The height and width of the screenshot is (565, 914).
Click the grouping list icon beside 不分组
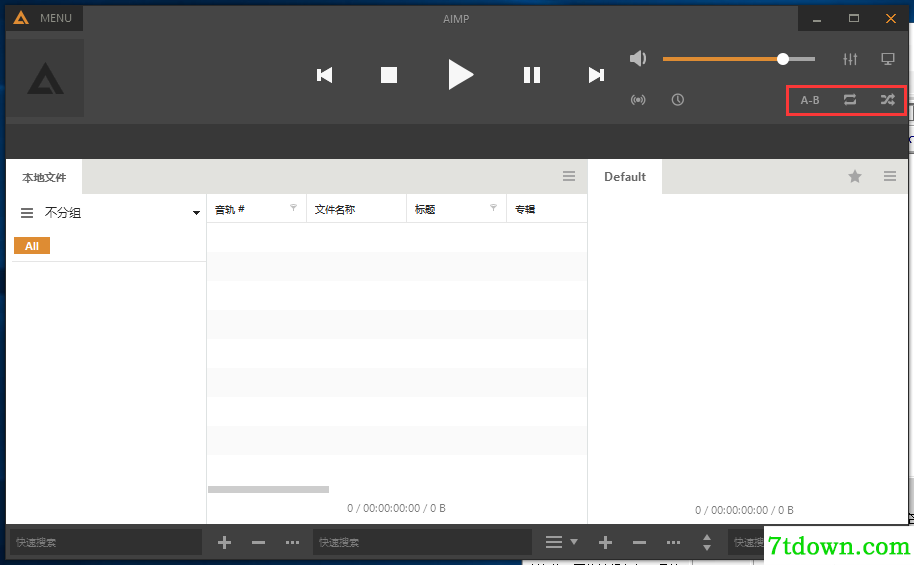(27, 213)
